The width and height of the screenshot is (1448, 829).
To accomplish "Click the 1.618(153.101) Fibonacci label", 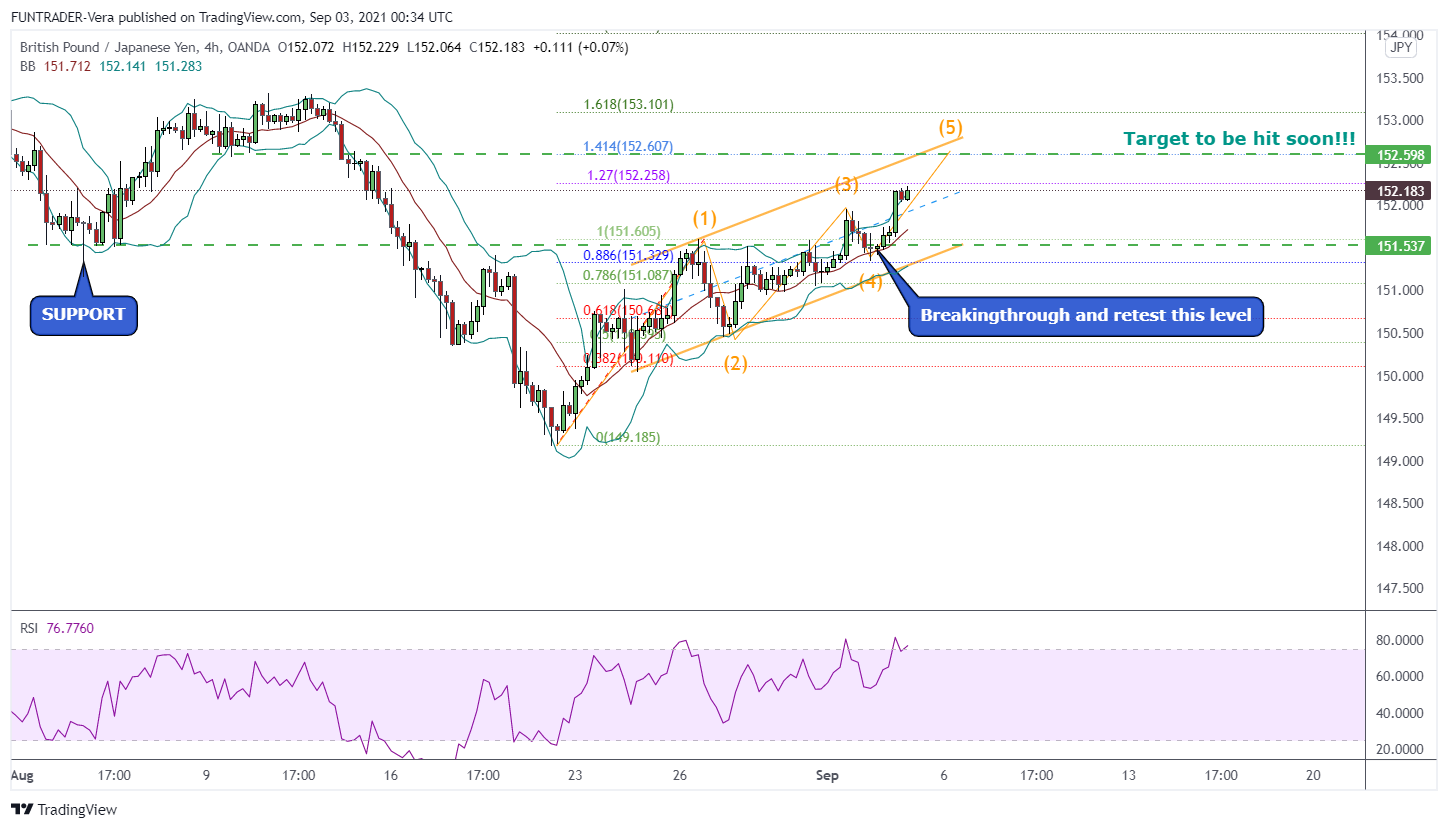I will (629, 104).
